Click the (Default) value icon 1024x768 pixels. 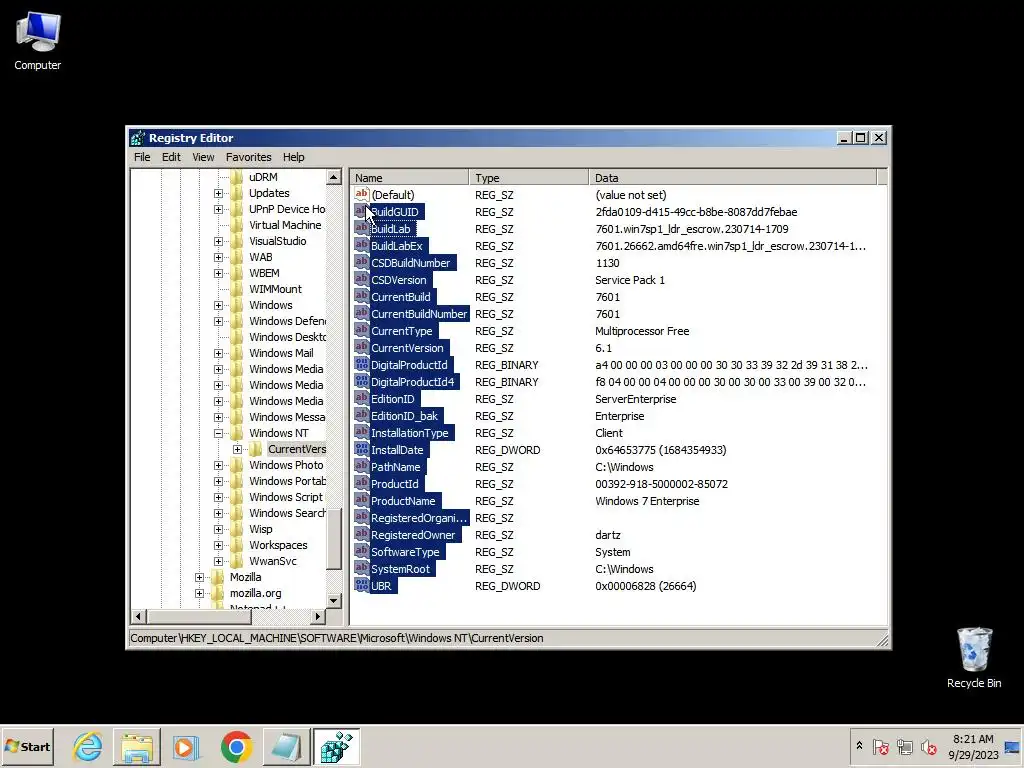[361, 194]
